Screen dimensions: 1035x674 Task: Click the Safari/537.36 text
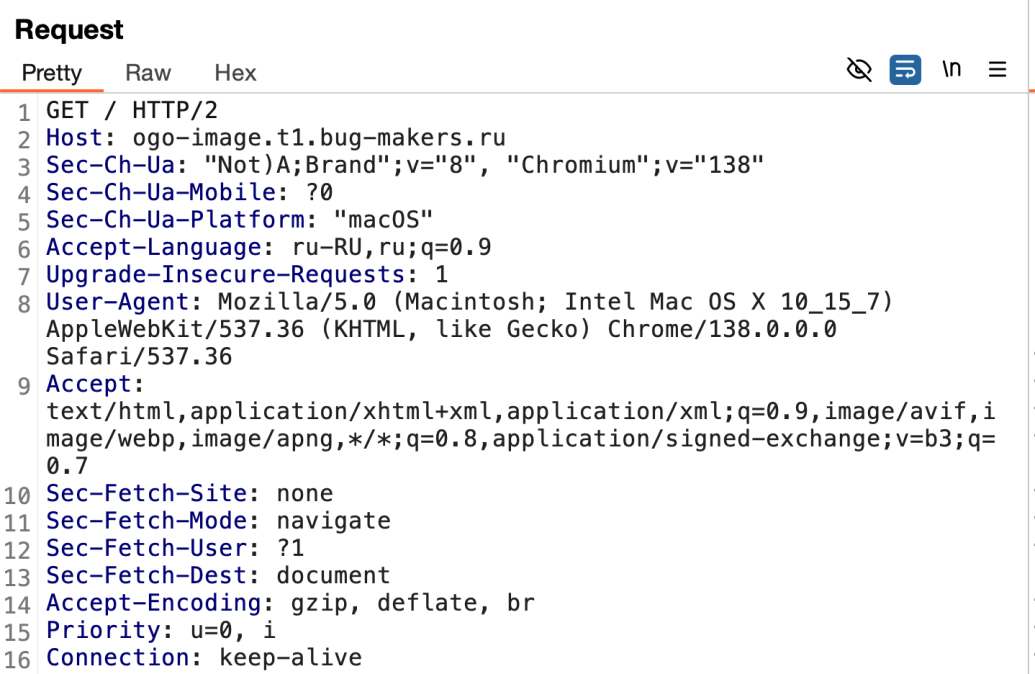pos(139,356)
